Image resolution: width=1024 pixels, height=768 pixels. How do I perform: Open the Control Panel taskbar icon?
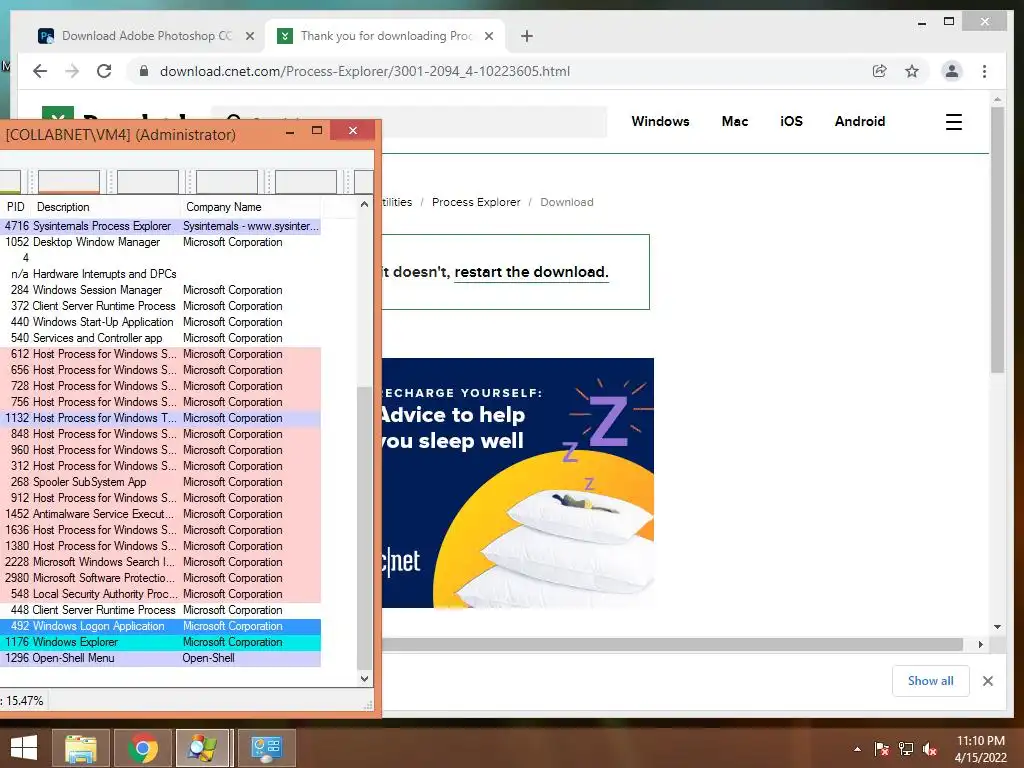[266, 748]
